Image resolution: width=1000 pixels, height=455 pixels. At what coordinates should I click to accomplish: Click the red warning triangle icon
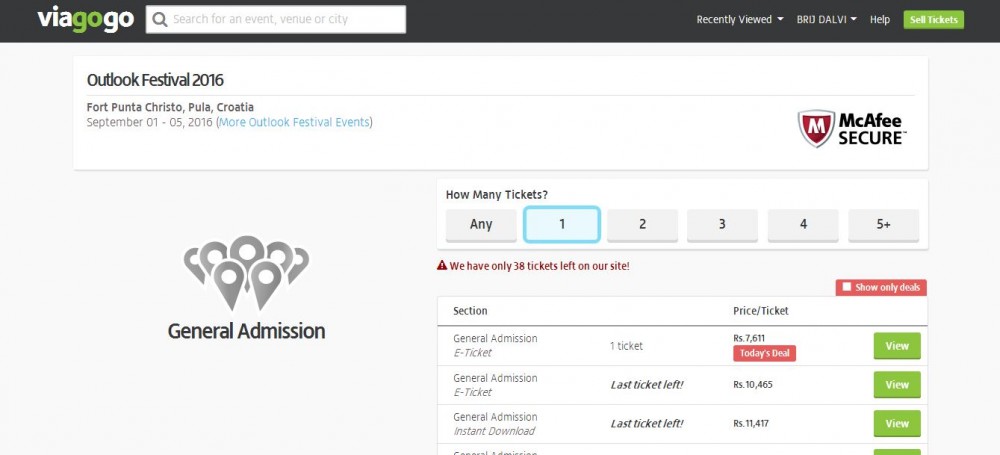tap(441, 265)
